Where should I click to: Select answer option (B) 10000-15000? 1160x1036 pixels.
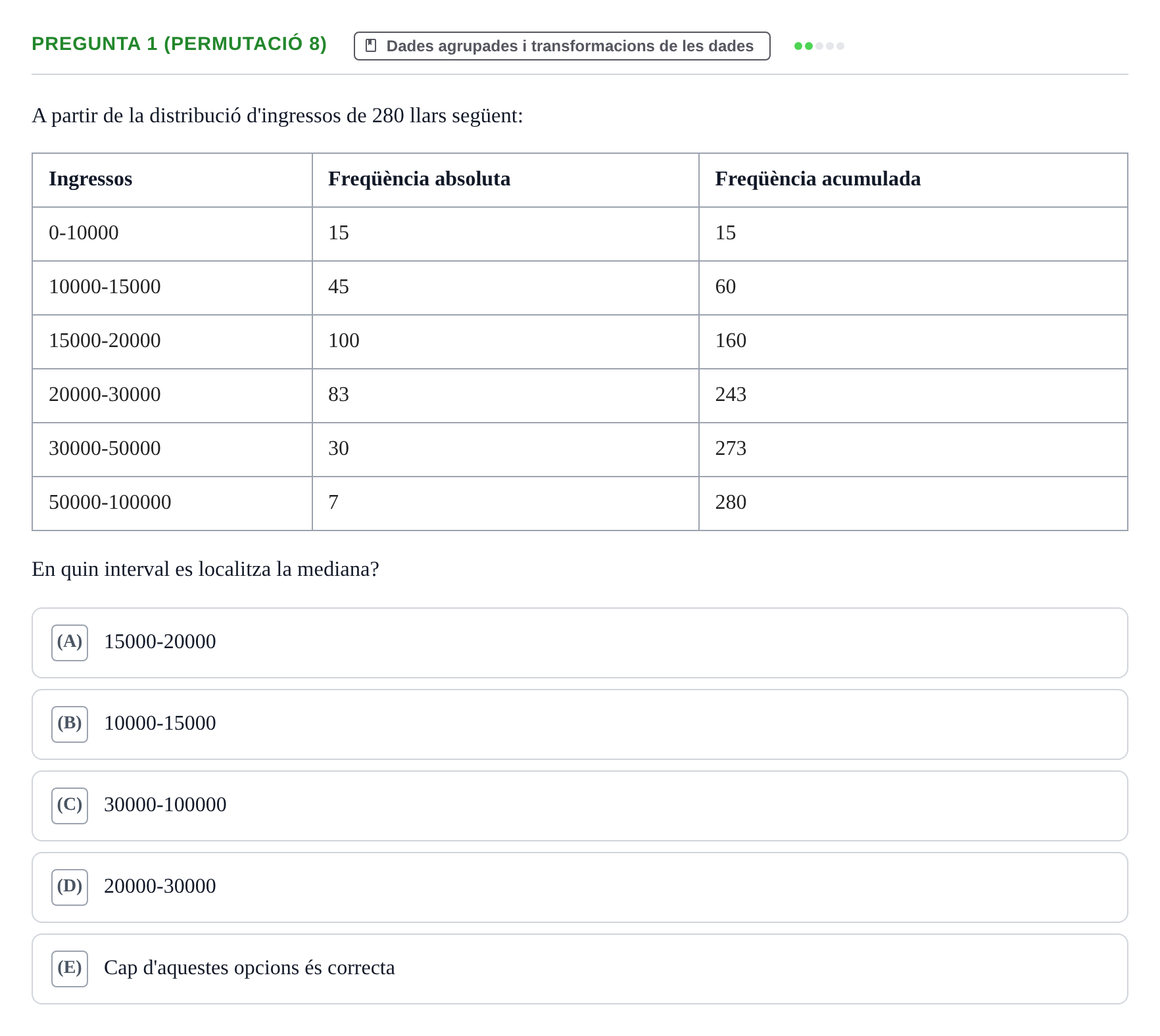point(580,724)
